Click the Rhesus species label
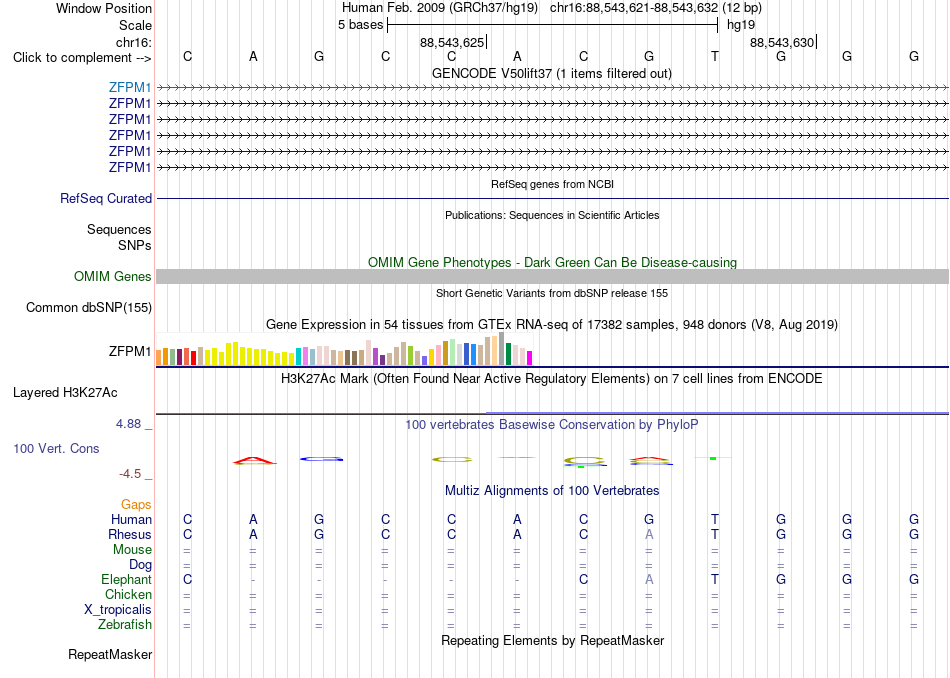The image size is (950, 678). [x=130, y=535]
